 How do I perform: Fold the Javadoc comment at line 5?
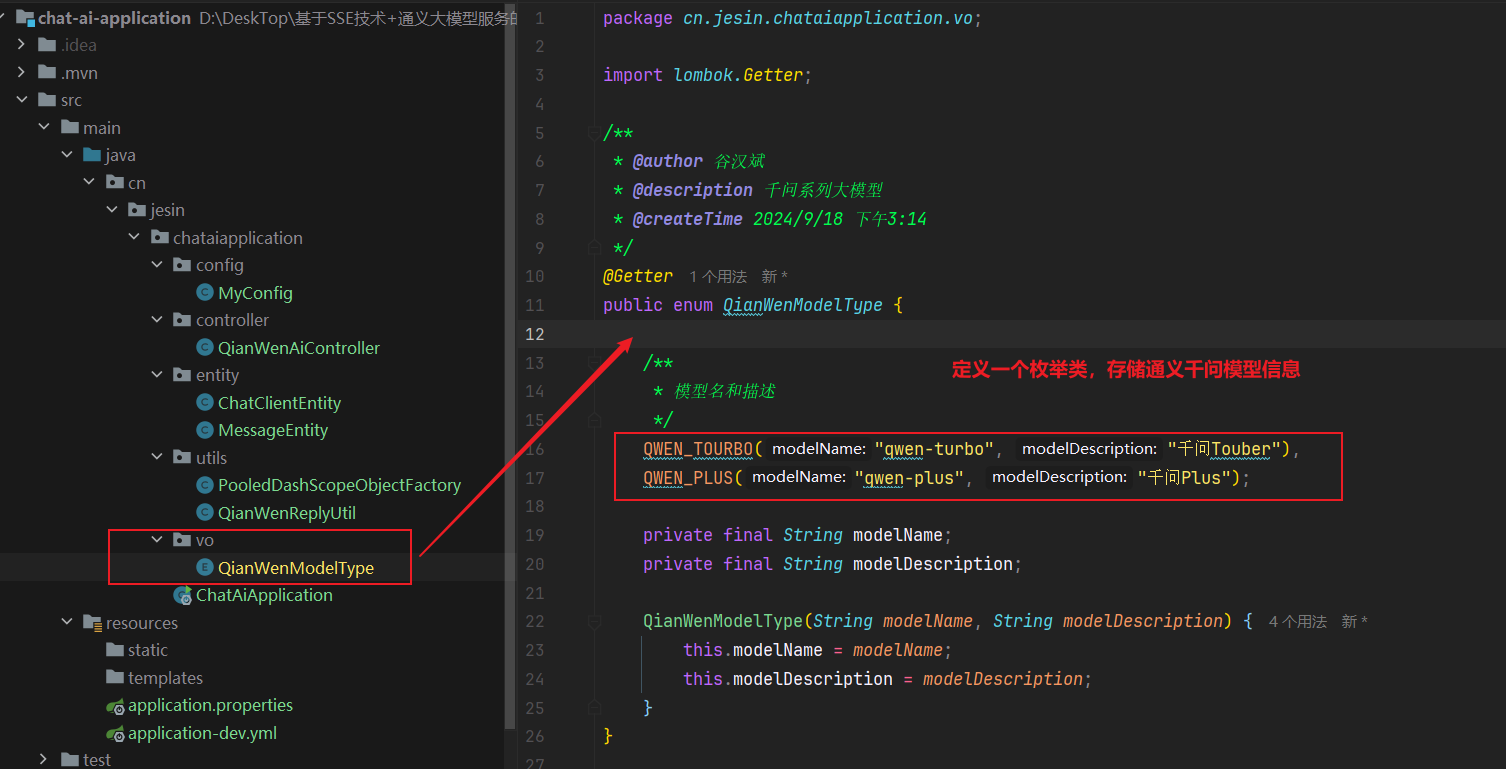(594, 133)
